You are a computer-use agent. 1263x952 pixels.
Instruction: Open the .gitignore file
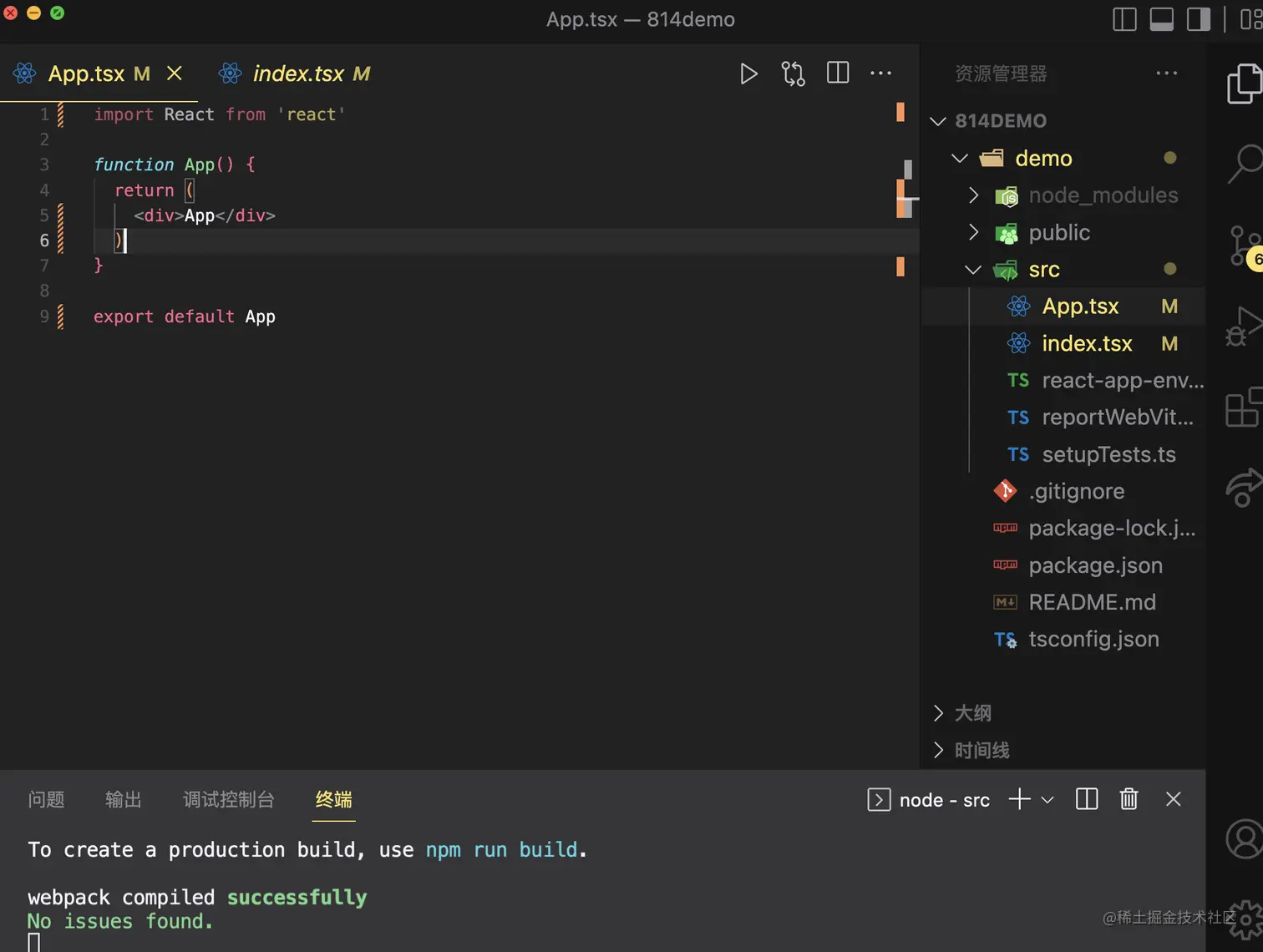(x=1063, y=491)
